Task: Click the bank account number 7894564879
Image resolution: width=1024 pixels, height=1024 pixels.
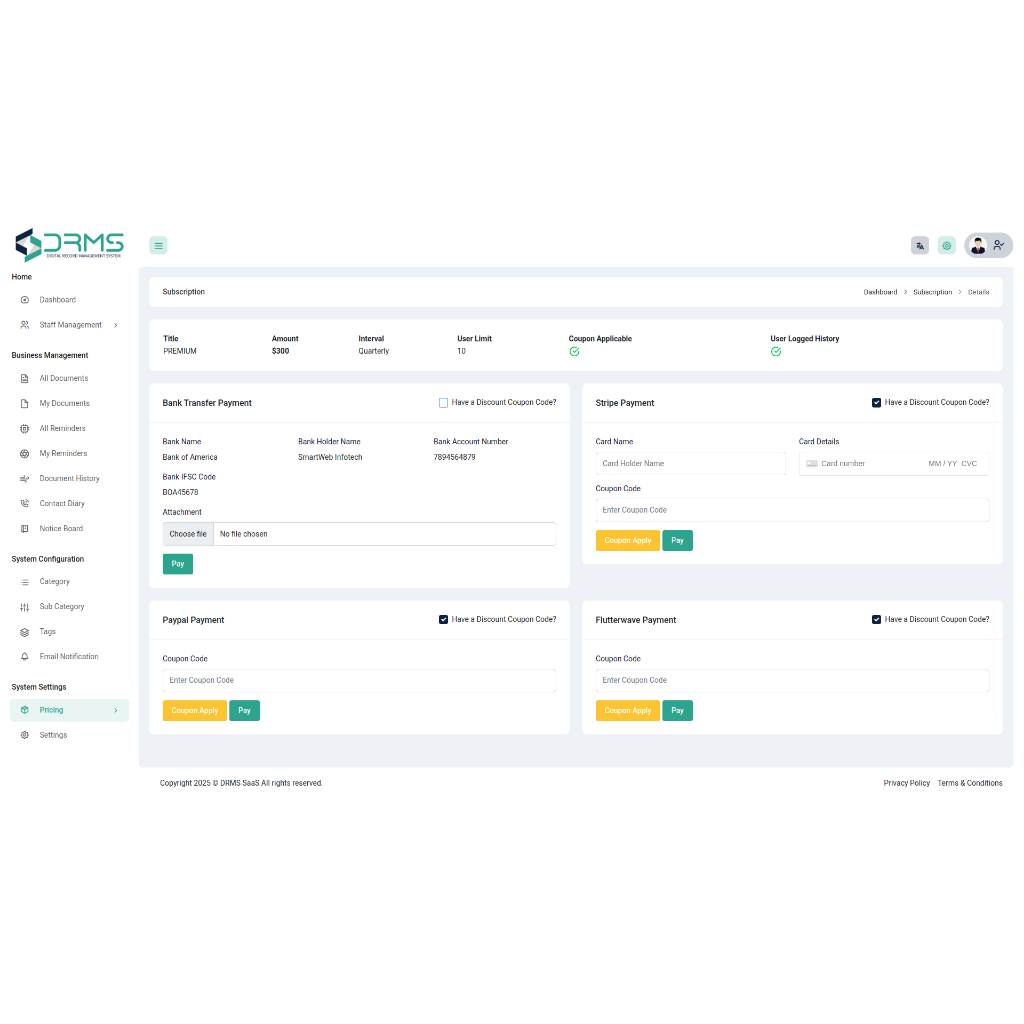Action: pyautogui.click(x=455, y=457)
